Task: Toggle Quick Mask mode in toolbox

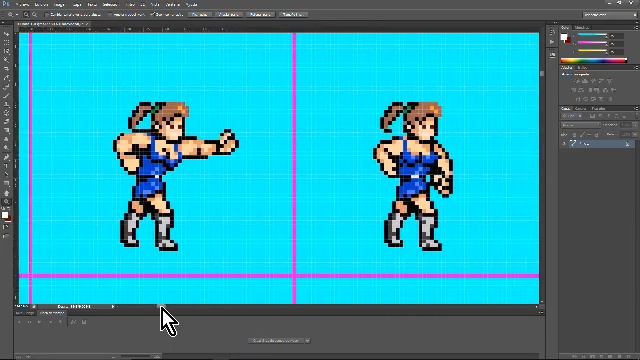Action: point(6,227)
